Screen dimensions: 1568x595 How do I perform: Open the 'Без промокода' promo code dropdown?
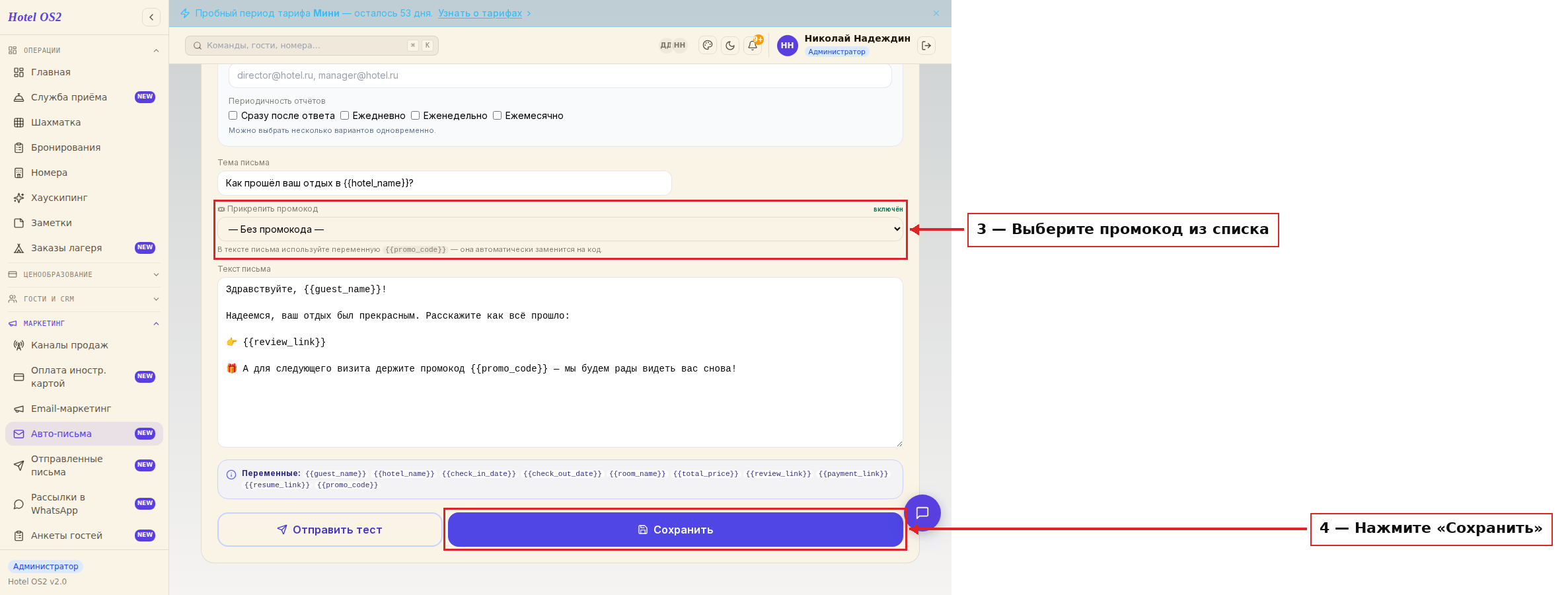pyautogui.click(x=560, y=229)
